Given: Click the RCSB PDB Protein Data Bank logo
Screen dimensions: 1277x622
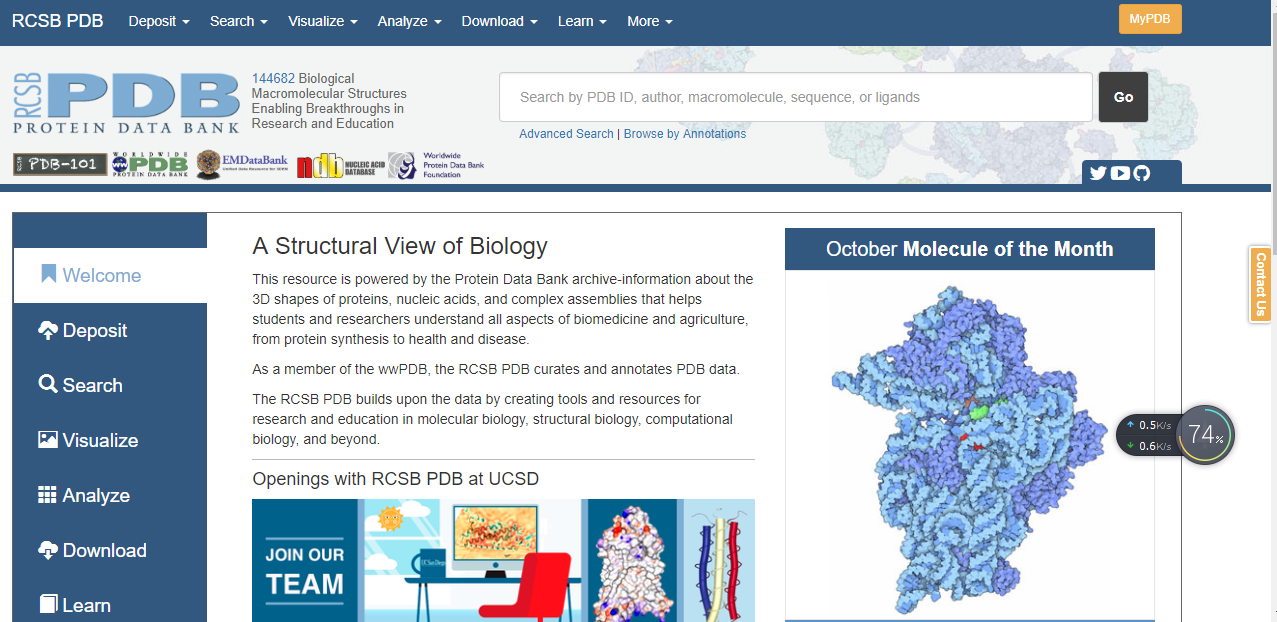Looking at the screenshot, I should (127, 102).
